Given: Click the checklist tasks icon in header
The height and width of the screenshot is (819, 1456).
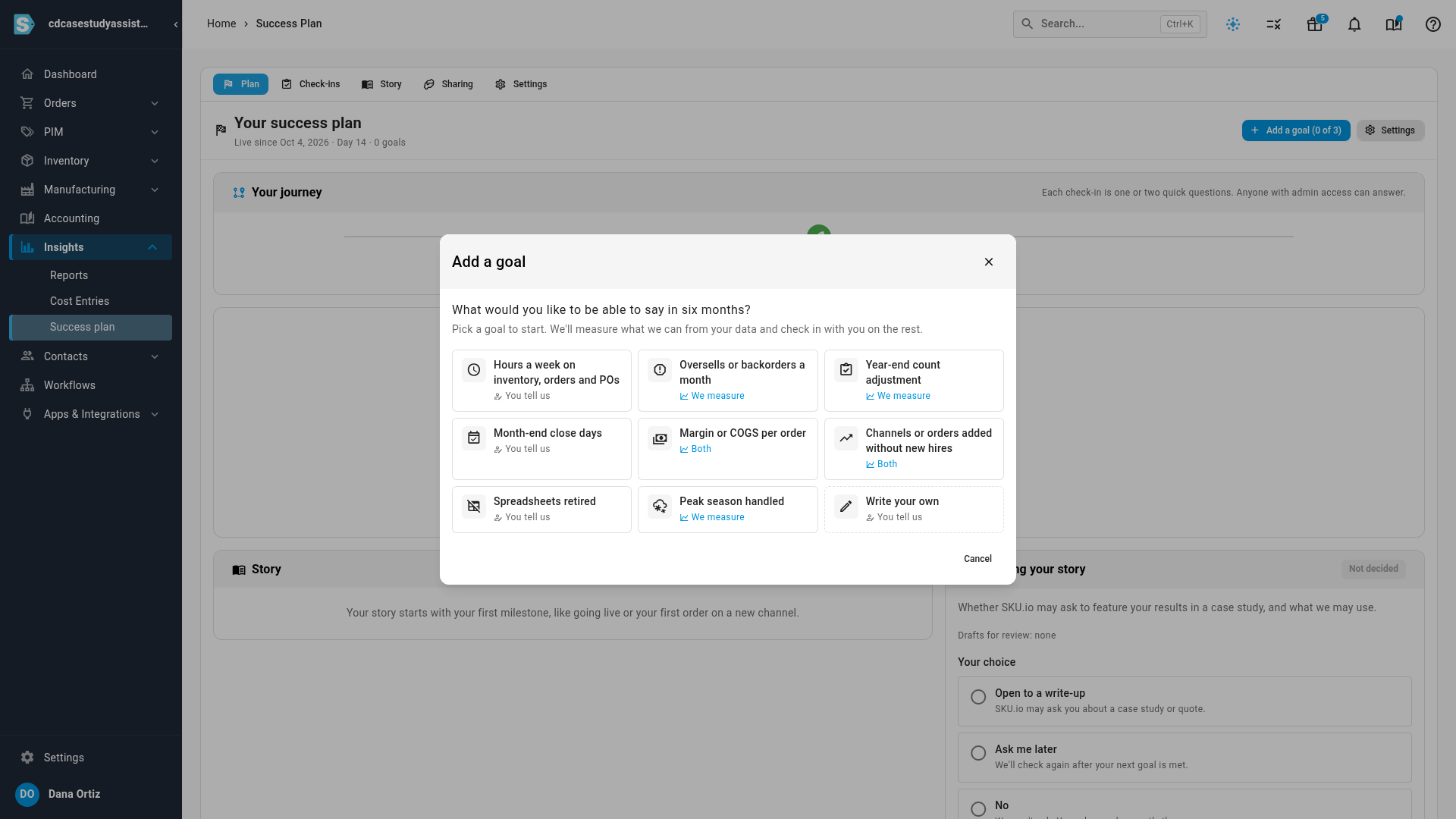Looking at the screenshot, I should click(x=1274, y=24).
